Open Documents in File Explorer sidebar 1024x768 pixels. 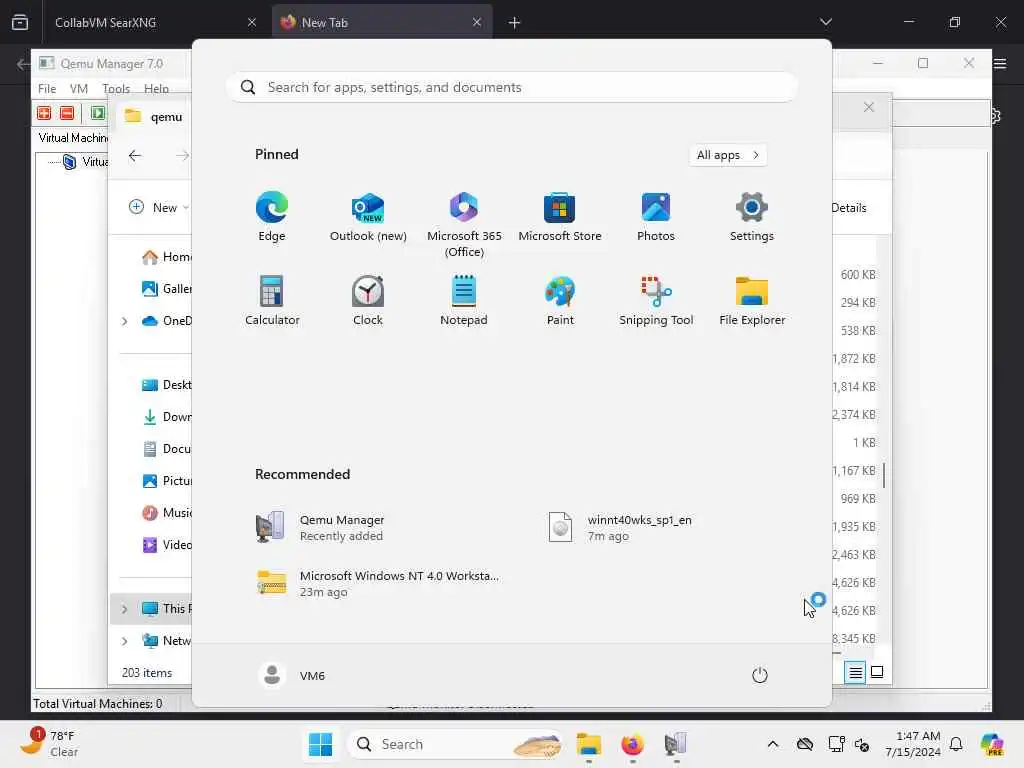pos(167,449)
